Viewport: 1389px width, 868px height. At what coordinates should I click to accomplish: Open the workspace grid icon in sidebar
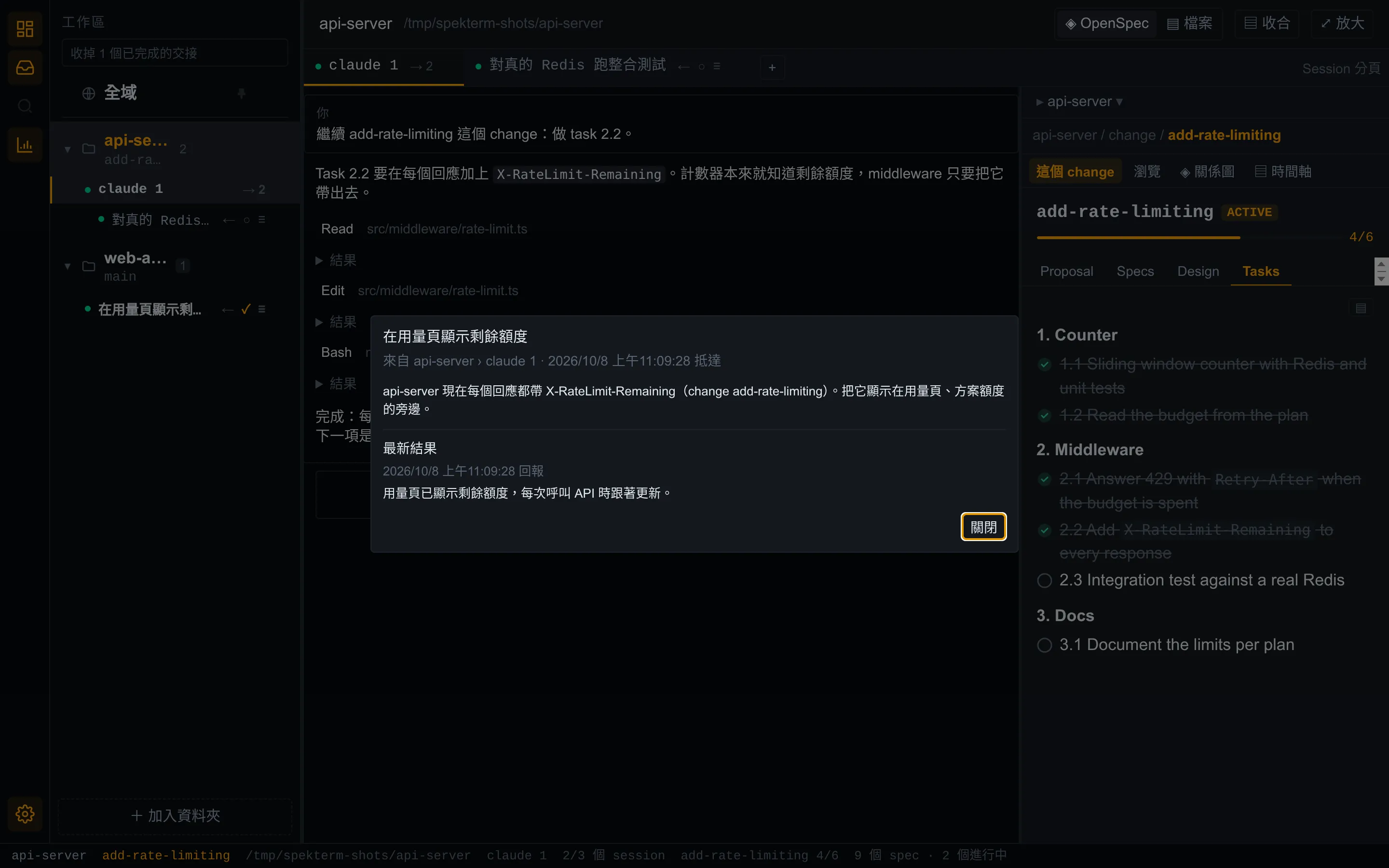25,29
